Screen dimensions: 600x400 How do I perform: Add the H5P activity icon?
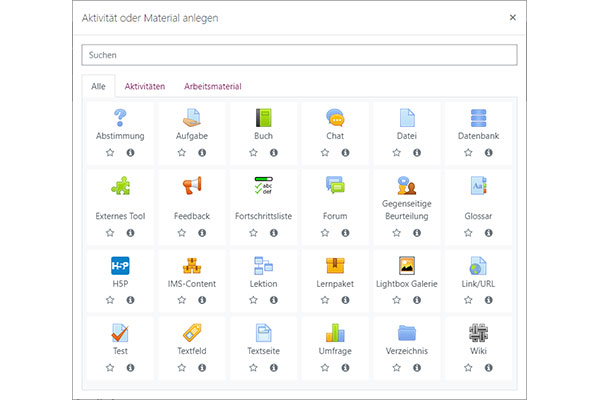120,266
